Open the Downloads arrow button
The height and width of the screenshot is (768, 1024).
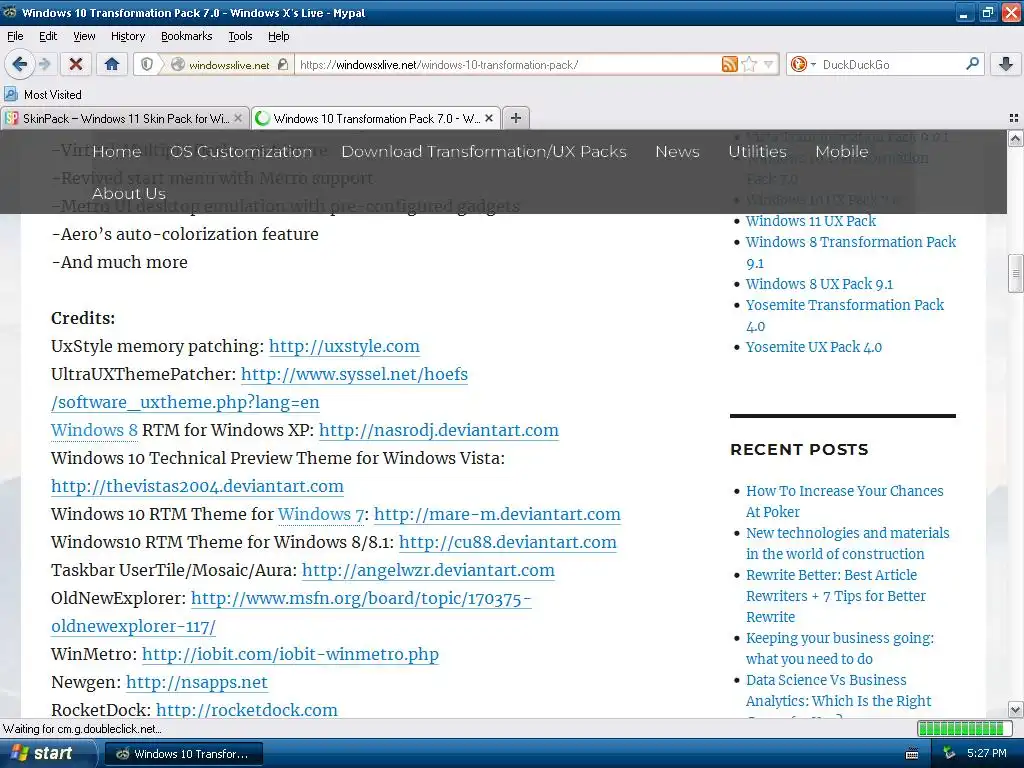point(1006,64)
